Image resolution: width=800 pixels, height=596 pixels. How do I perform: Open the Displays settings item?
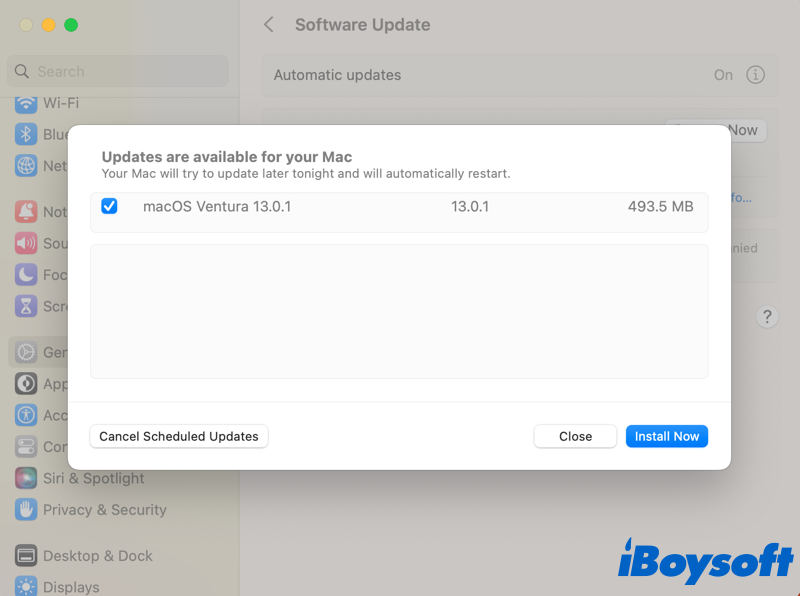70,587
